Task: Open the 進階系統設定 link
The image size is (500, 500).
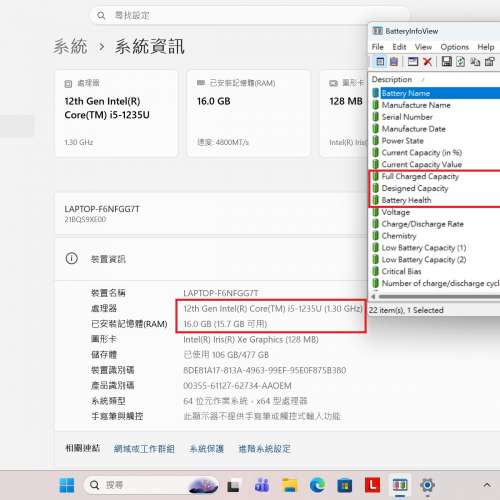Action: [x=265, y=449]
